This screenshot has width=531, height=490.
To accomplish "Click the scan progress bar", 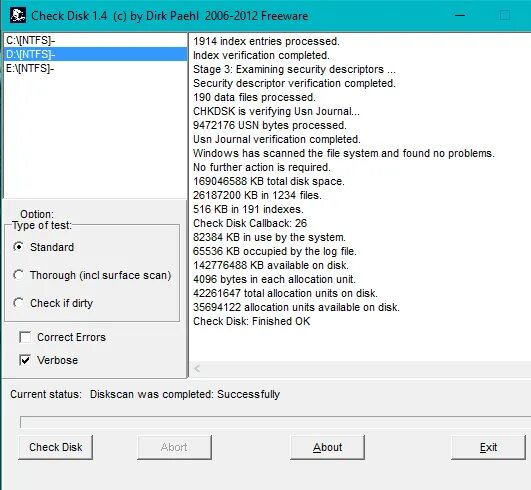I will 275,422.
